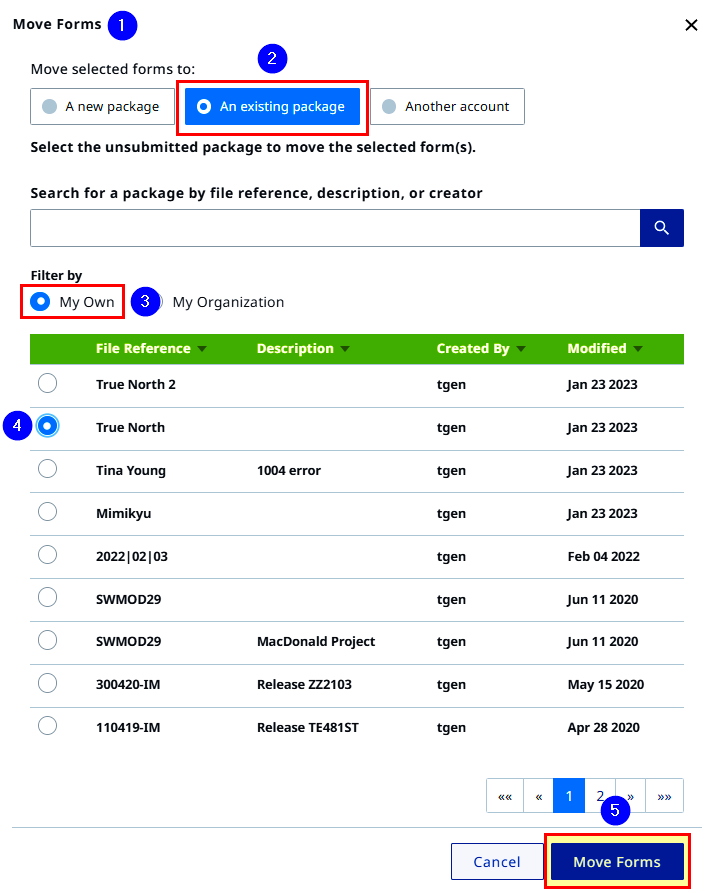The image size is (713, 893).
Task: Go to previous page of results
Action: tap(539, 796)
